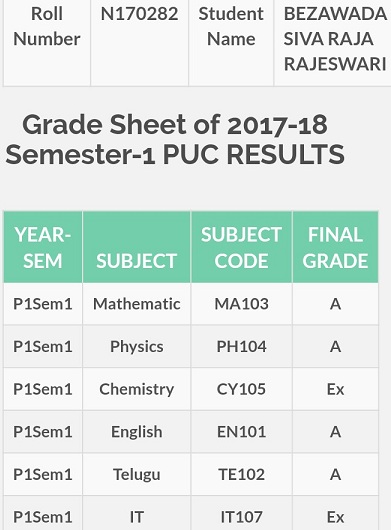Click the SUBJECT CODE column header
This screenshot has width=391, height=530.
(x=241, y=247)
